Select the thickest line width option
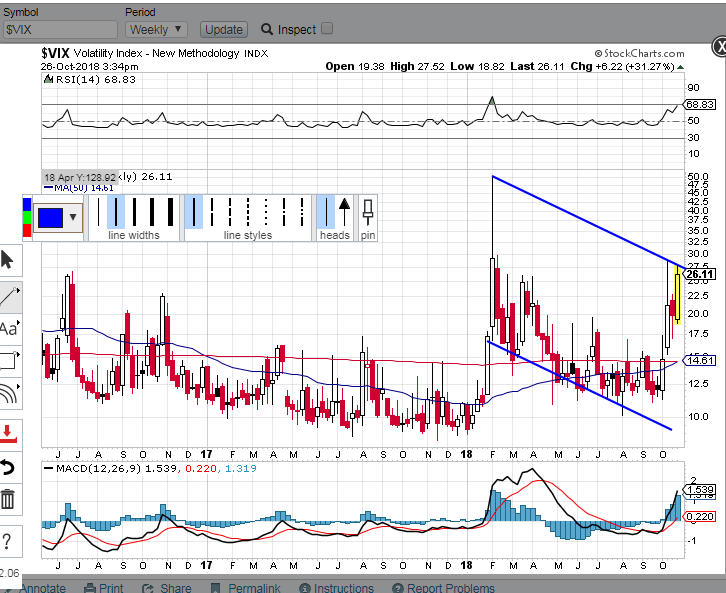 point(173,212)
